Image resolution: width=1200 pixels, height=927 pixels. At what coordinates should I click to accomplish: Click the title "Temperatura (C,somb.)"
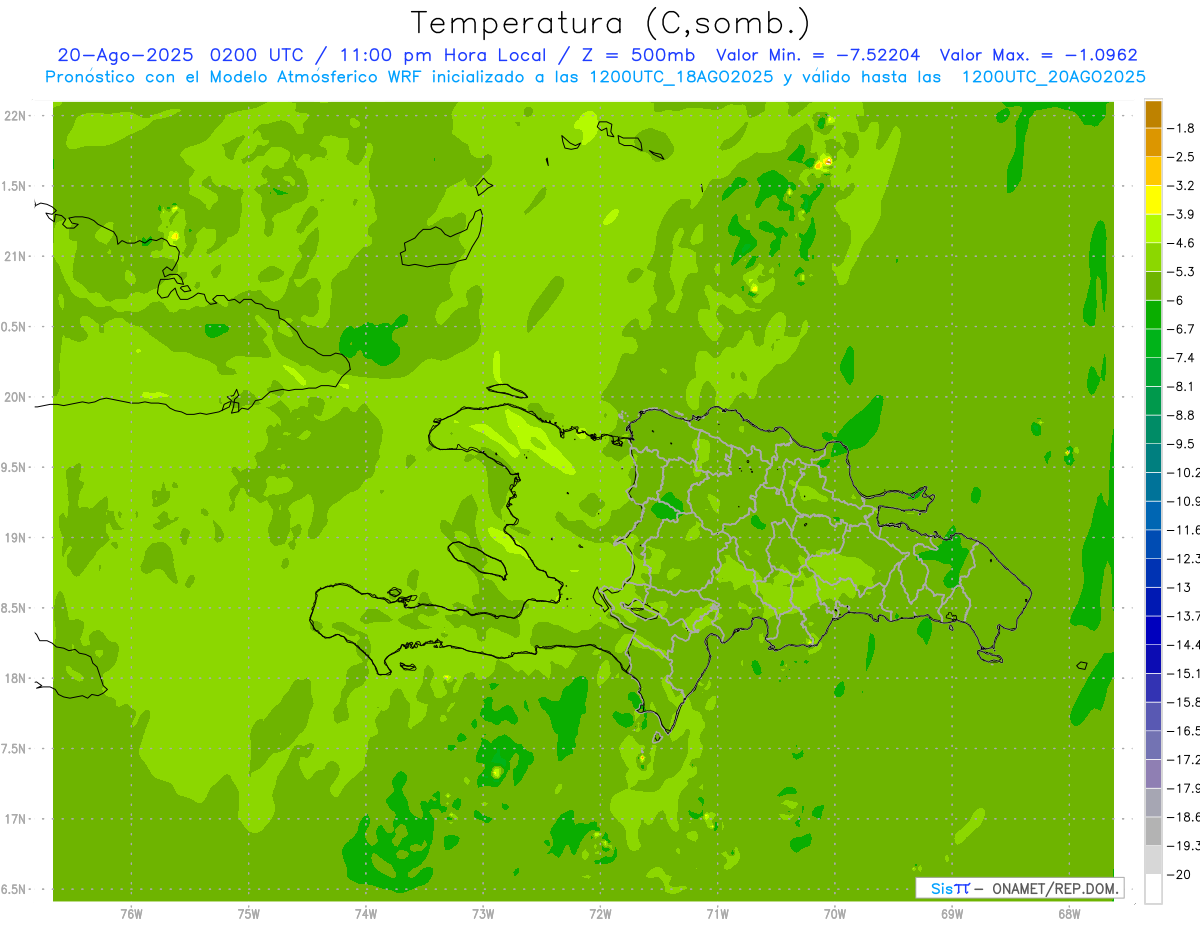click(611, 23)
